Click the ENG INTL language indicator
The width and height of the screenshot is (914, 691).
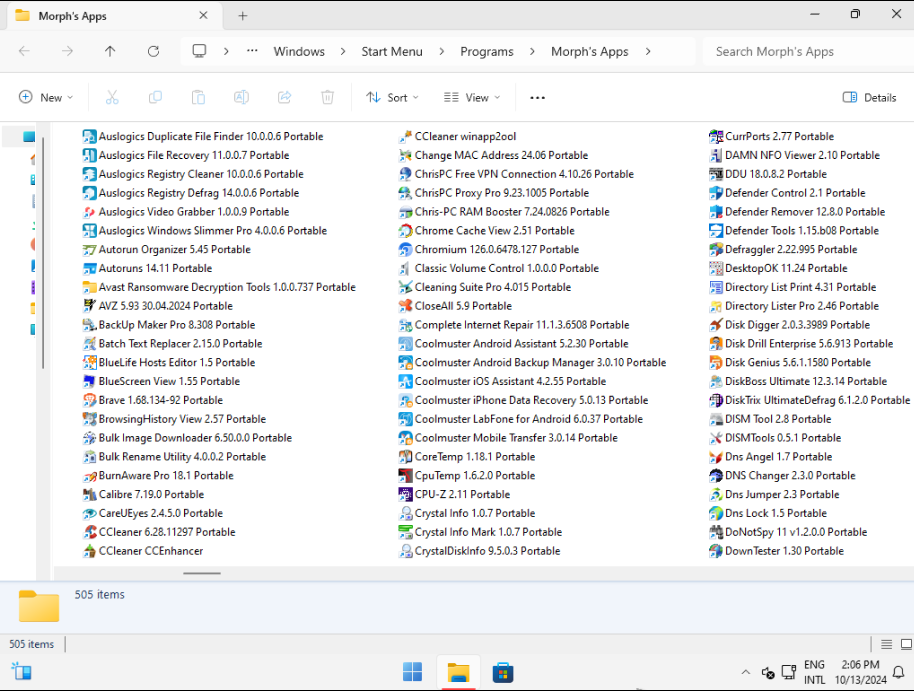click(814, 672)
